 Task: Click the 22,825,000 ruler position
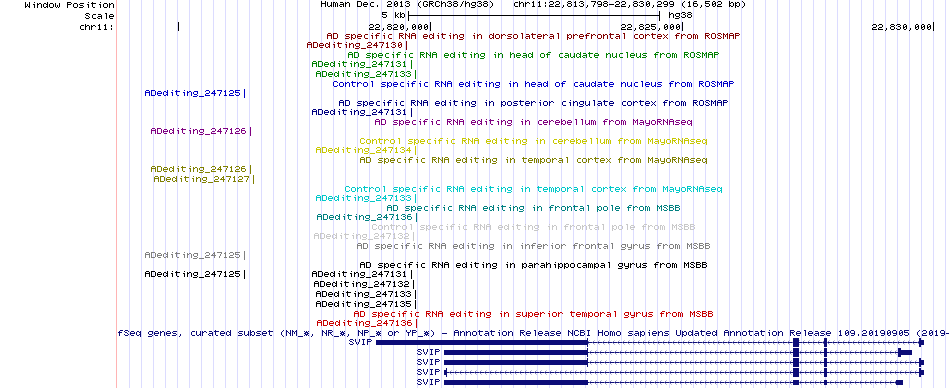click(x=651, y=27)
